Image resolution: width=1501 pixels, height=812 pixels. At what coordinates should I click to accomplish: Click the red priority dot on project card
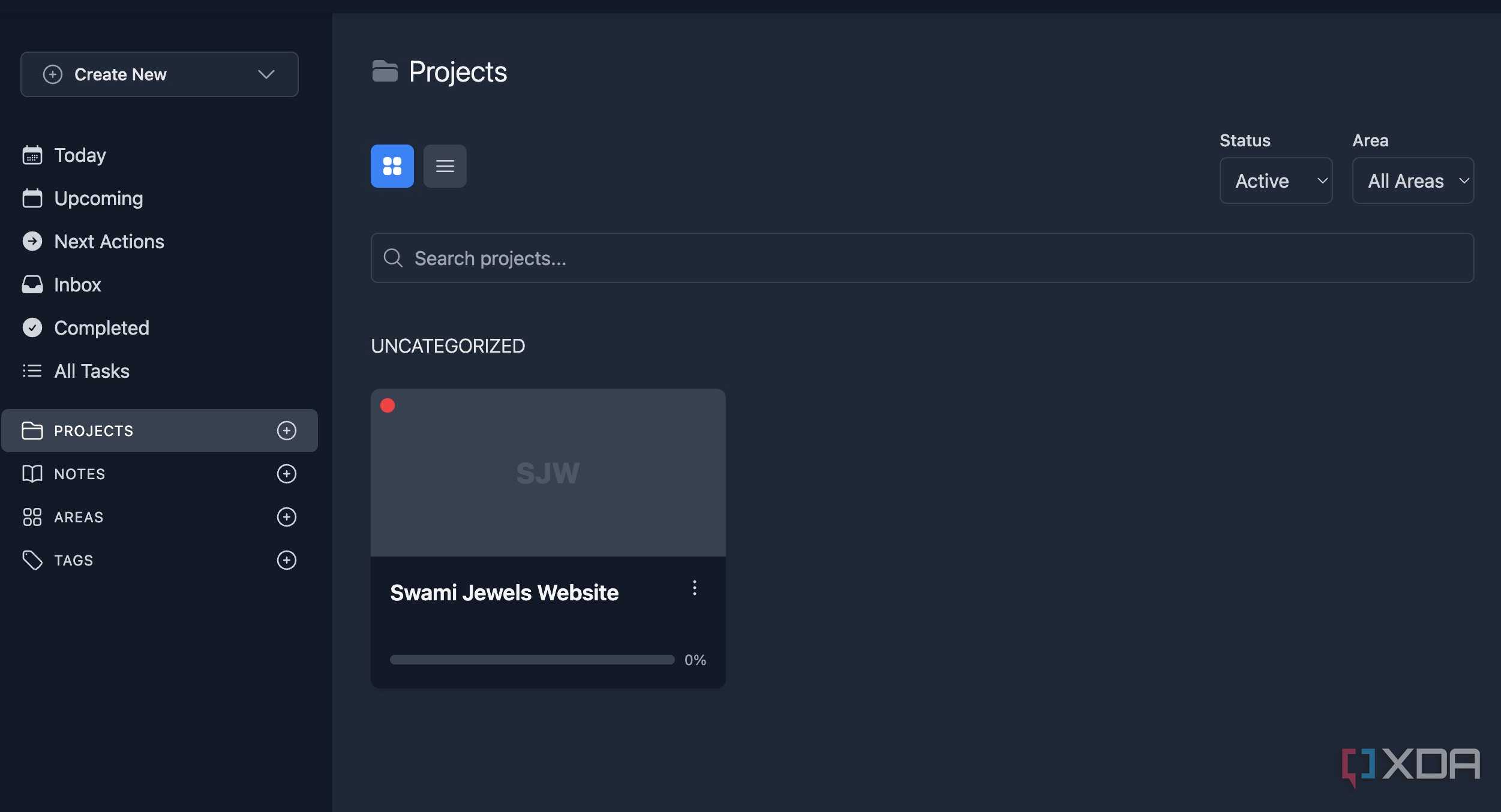pos(388,405)
